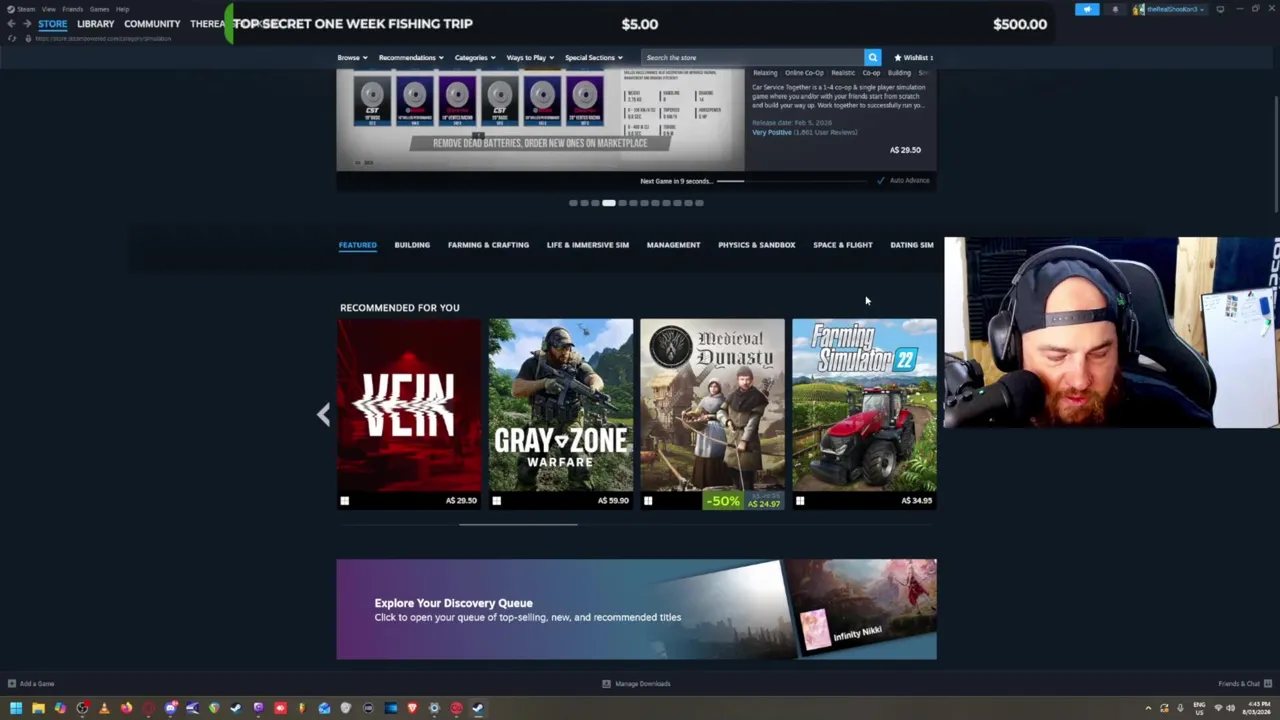The width and height of the screenshot is (1280, 720).
Task: Click the A$ 29.50 featured game price
Action: pos(905,150)
